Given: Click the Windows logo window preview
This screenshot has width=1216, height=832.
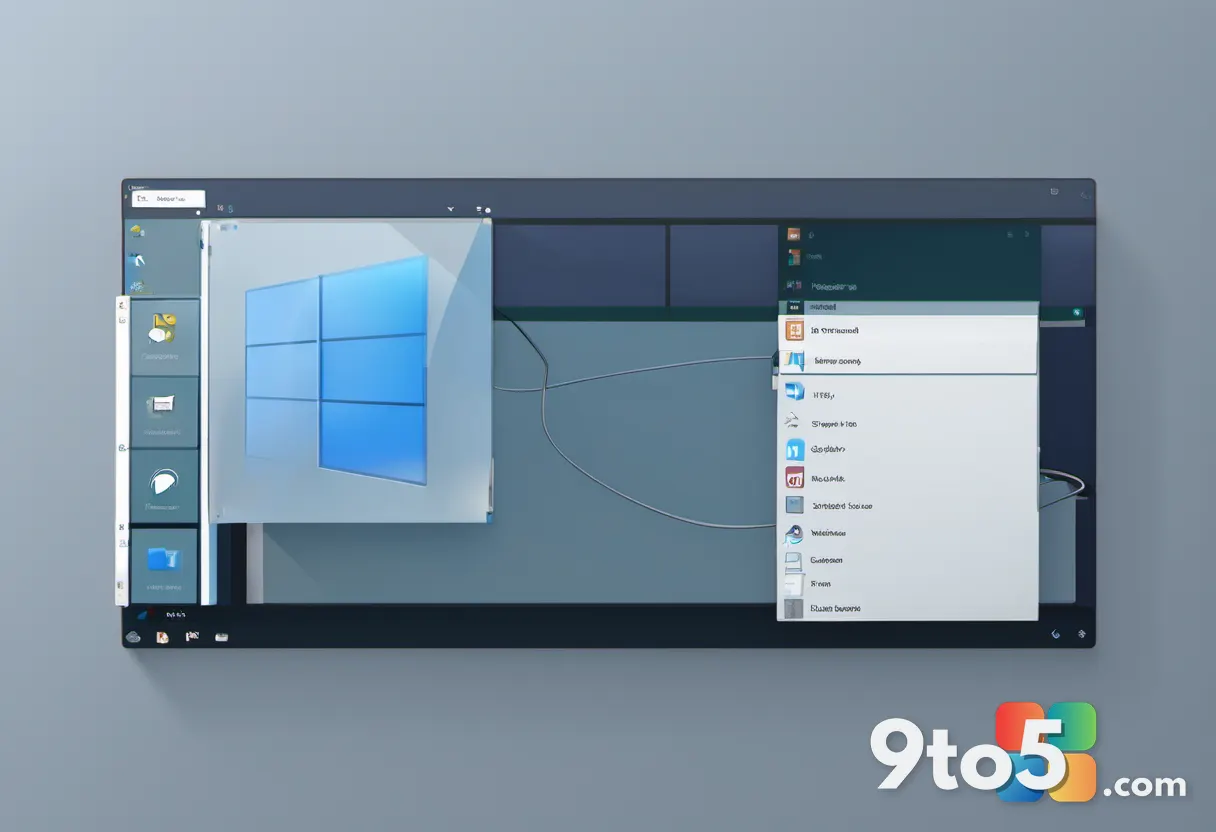Looking at the screenshot, I should [x=349, y=371].
